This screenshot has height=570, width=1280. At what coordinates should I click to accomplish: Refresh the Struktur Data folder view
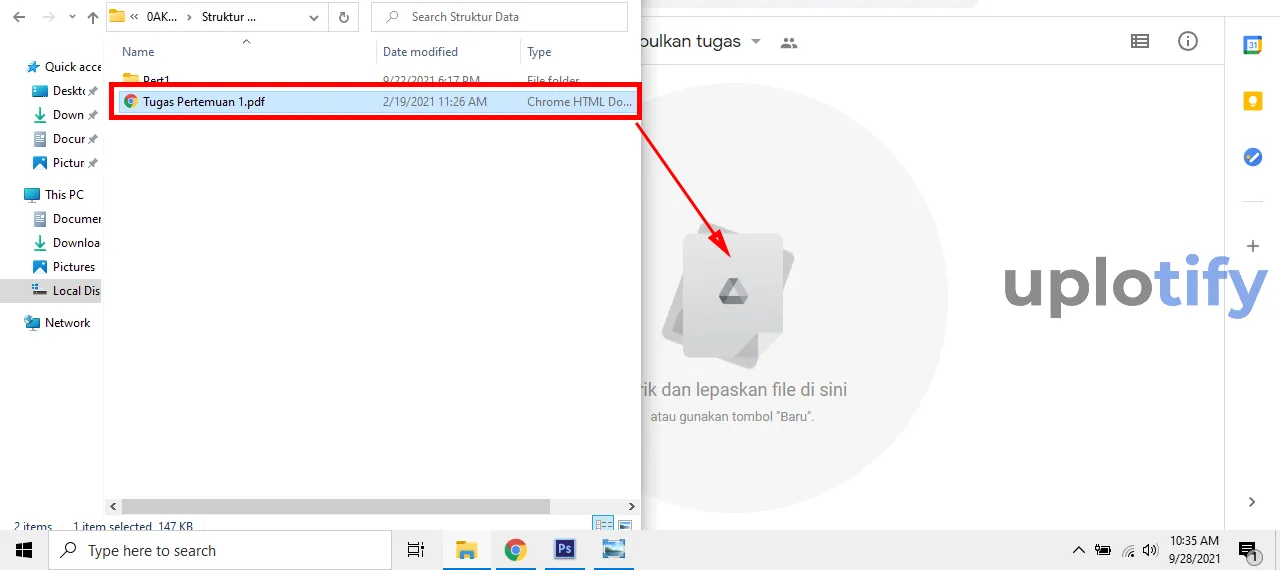(344, 17)
